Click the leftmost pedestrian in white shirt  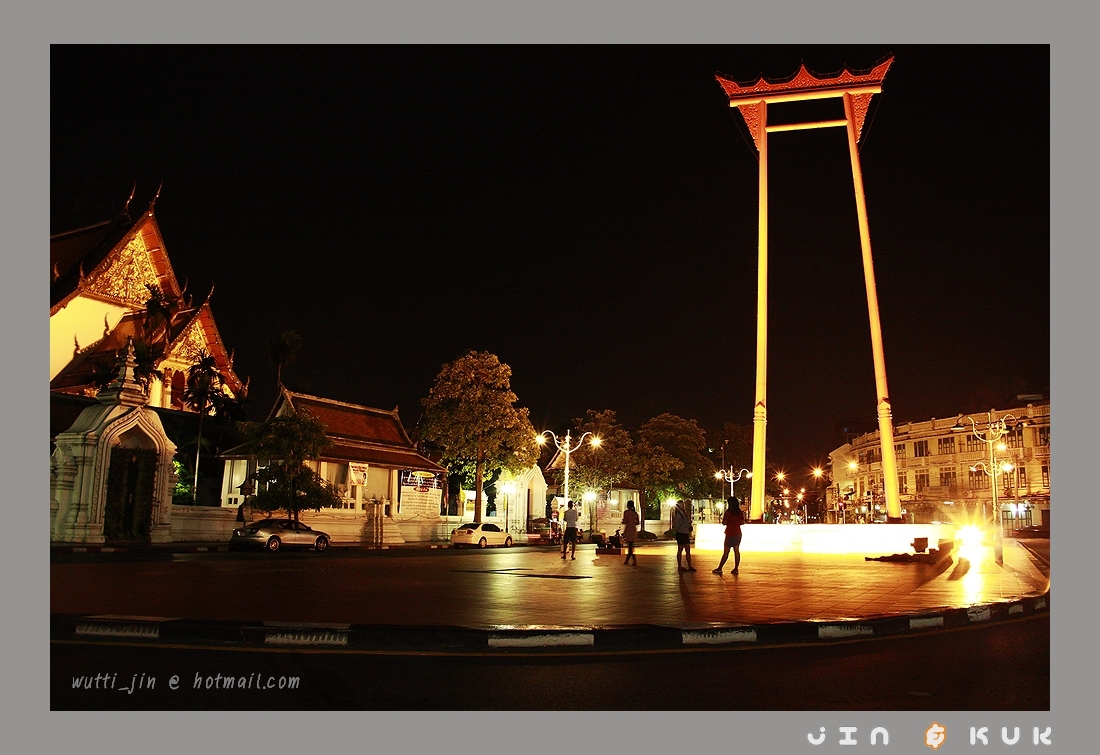[570, 529]
